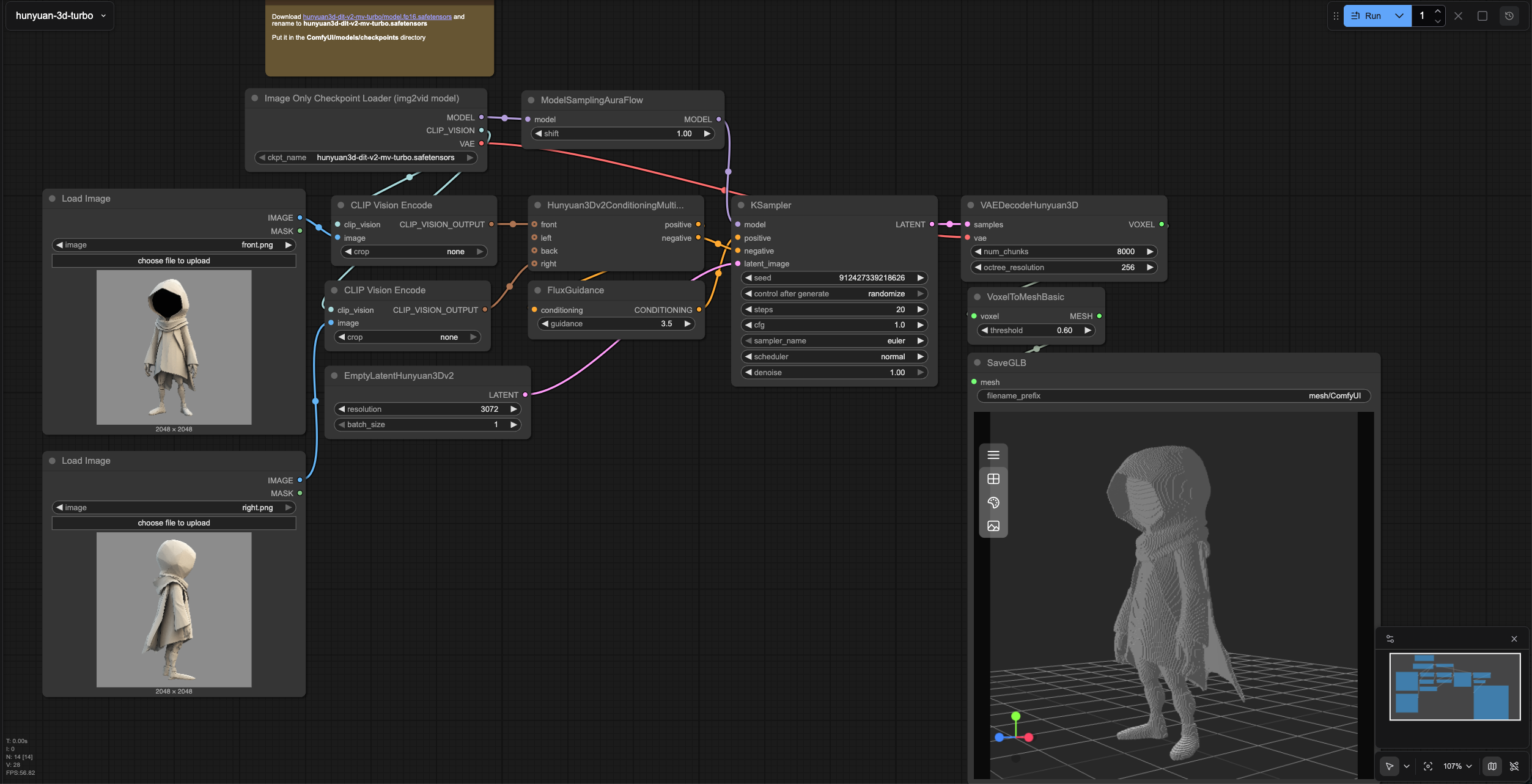Click the 3D viewer background image icon

pyautogui.click(x=993, y=526)
